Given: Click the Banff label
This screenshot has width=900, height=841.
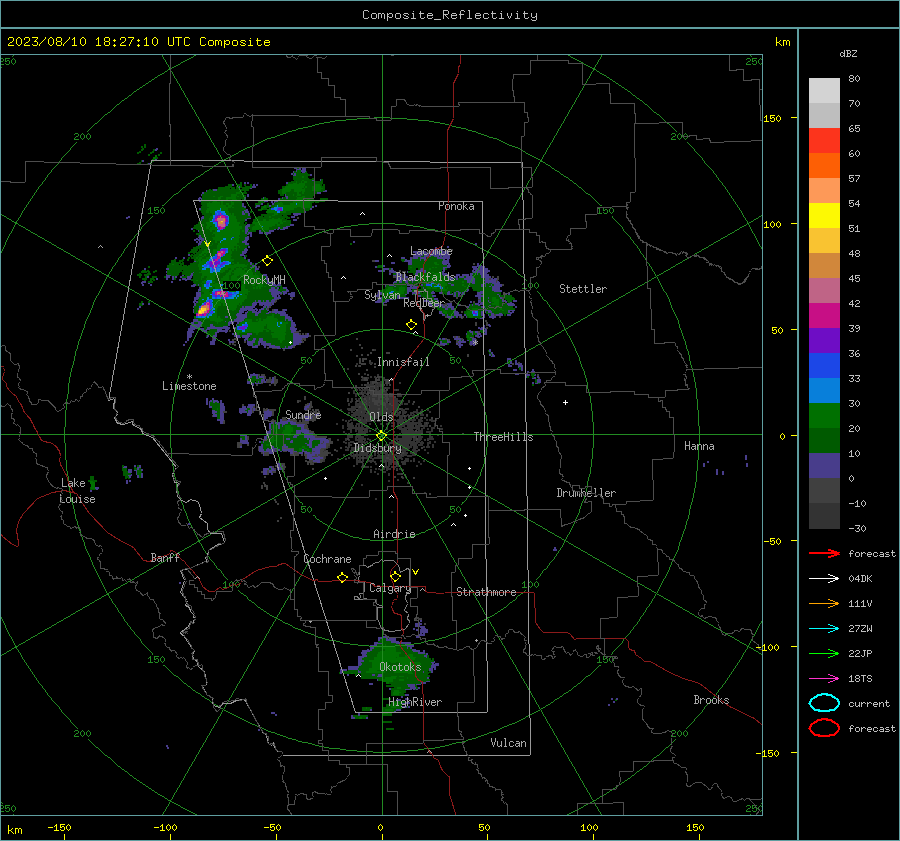Looking at the screenshot, I should coord(165,557).
